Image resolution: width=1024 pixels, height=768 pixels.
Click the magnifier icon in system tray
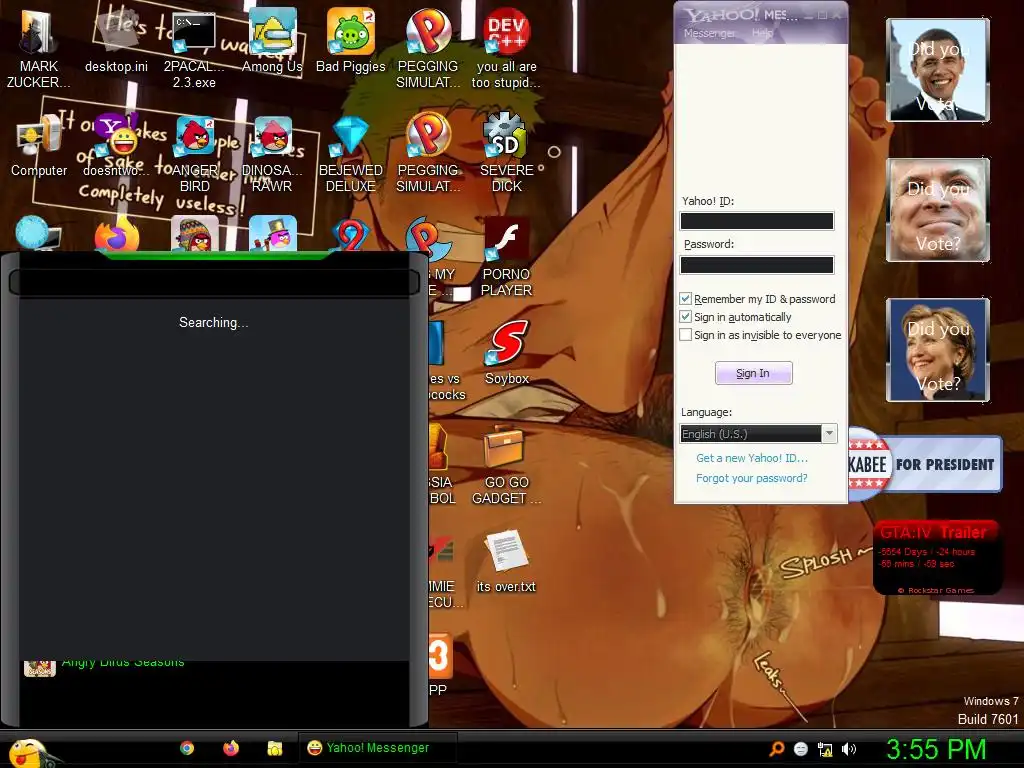776,749
